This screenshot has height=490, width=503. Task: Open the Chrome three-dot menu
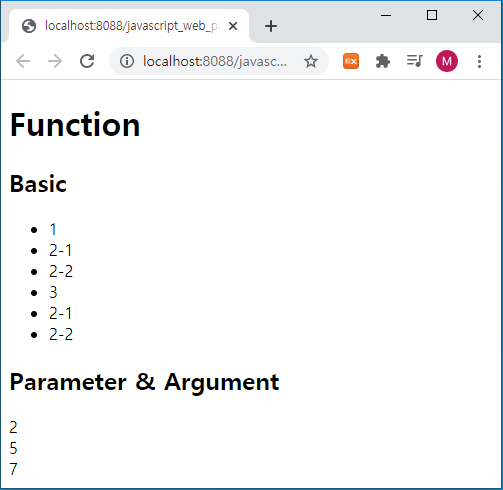[x=479, y=61]
